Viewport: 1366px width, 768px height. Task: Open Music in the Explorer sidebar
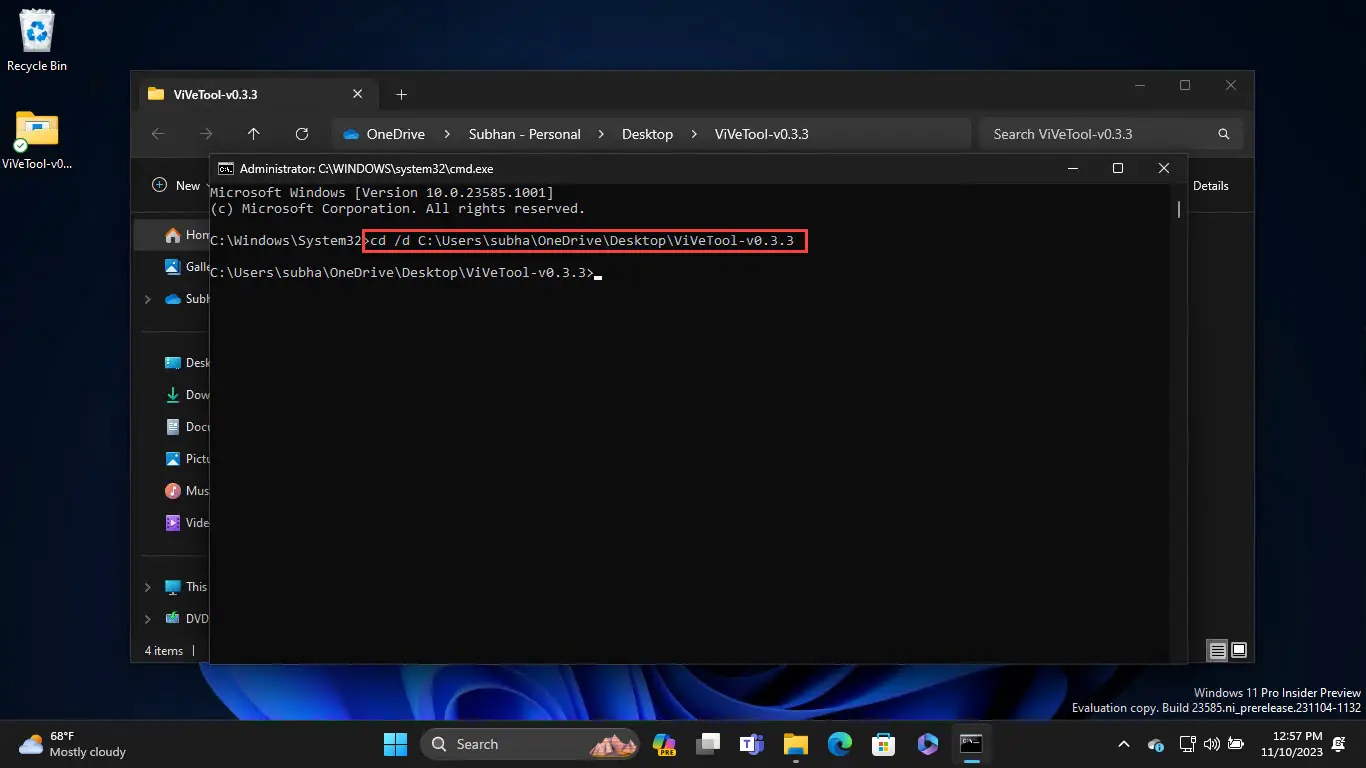click(x=185, y=491)
